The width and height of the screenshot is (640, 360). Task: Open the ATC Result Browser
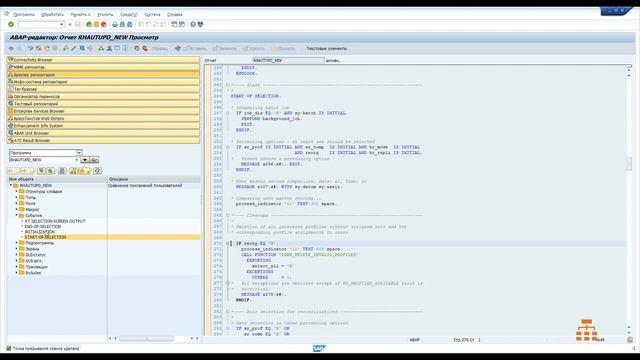tap(103, 140)
